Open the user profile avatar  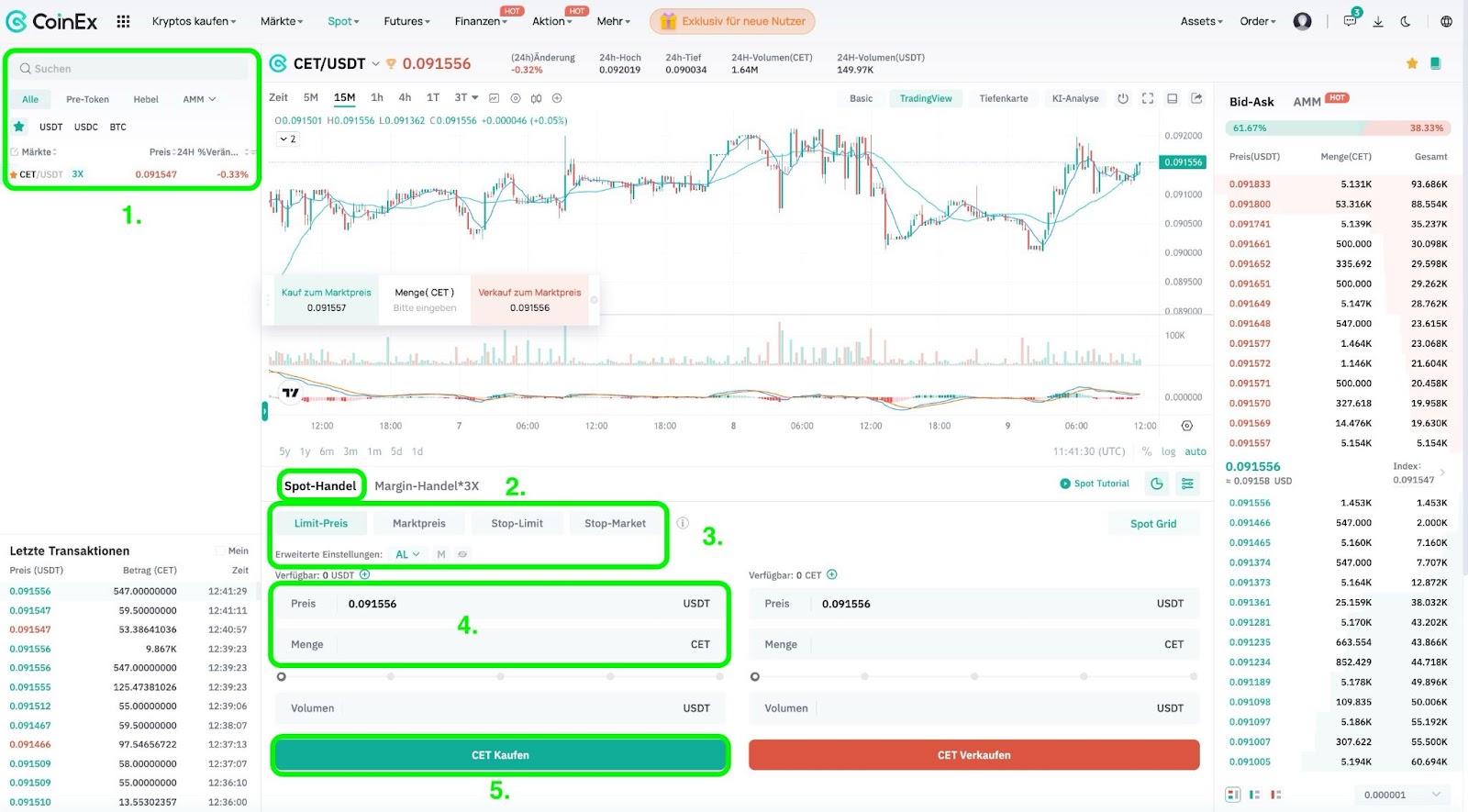(x=1302, y=21)
